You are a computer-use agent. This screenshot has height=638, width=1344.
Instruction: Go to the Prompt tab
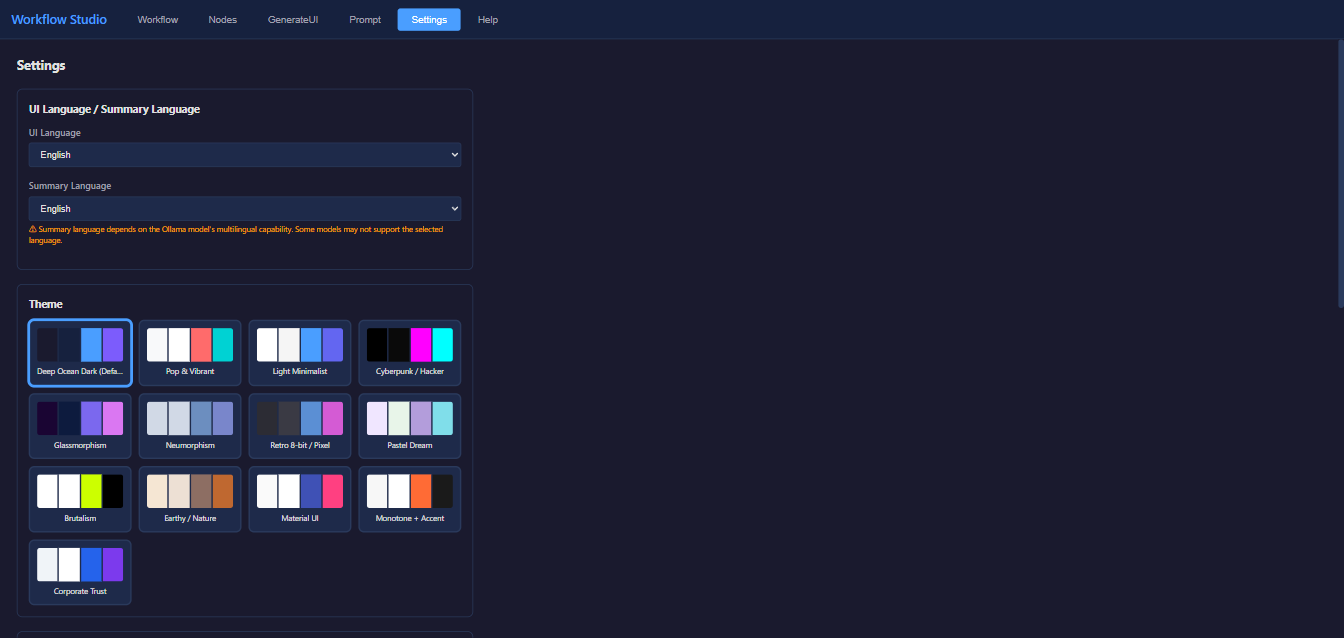click(365, 20)
